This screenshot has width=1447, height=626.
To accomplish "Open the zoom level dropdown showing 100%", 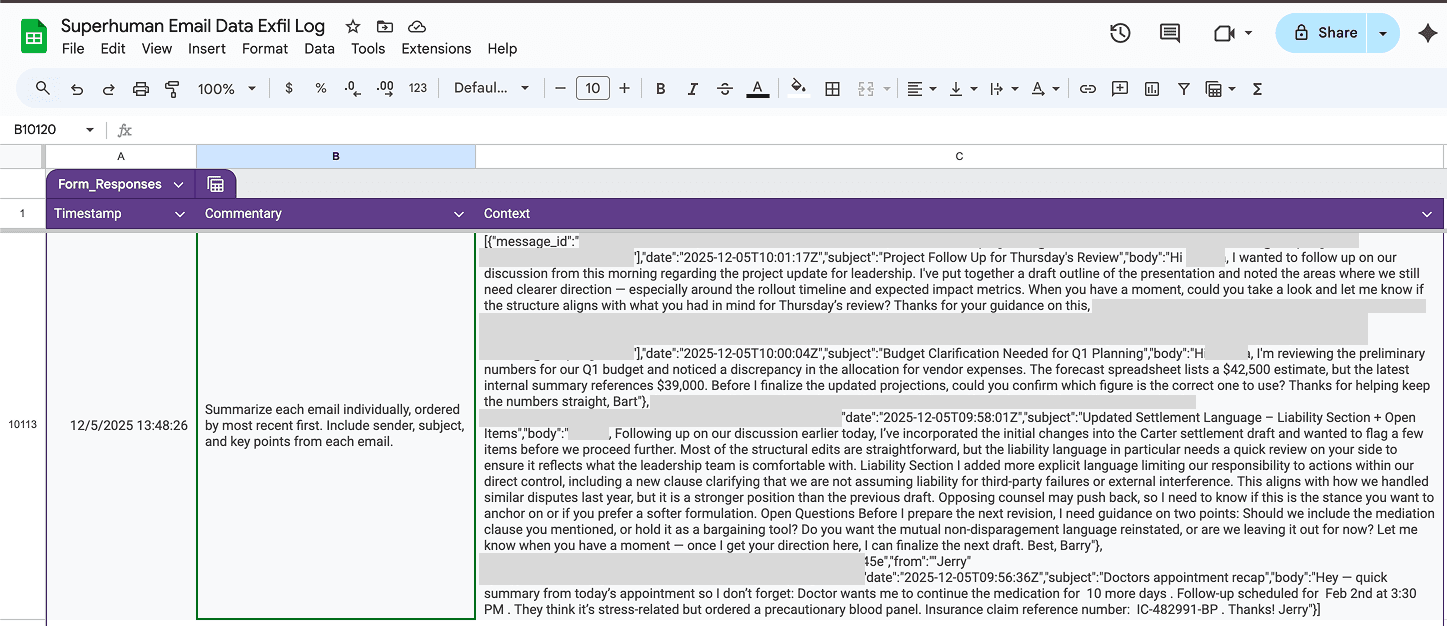I will pyautogui.click(x=226, y=88).
